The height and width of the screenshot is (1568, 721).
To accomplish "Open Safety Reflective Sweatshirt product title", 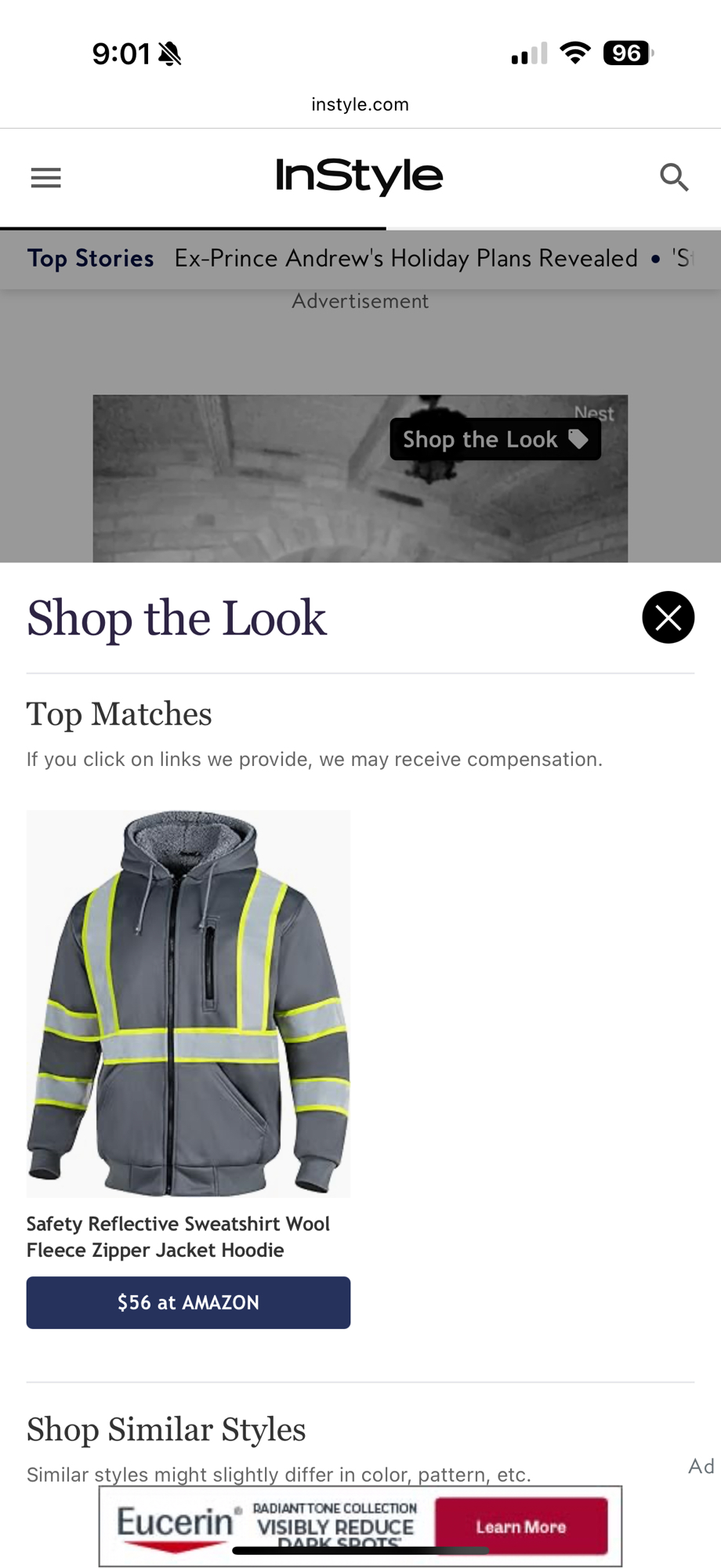I will 179,1236.
